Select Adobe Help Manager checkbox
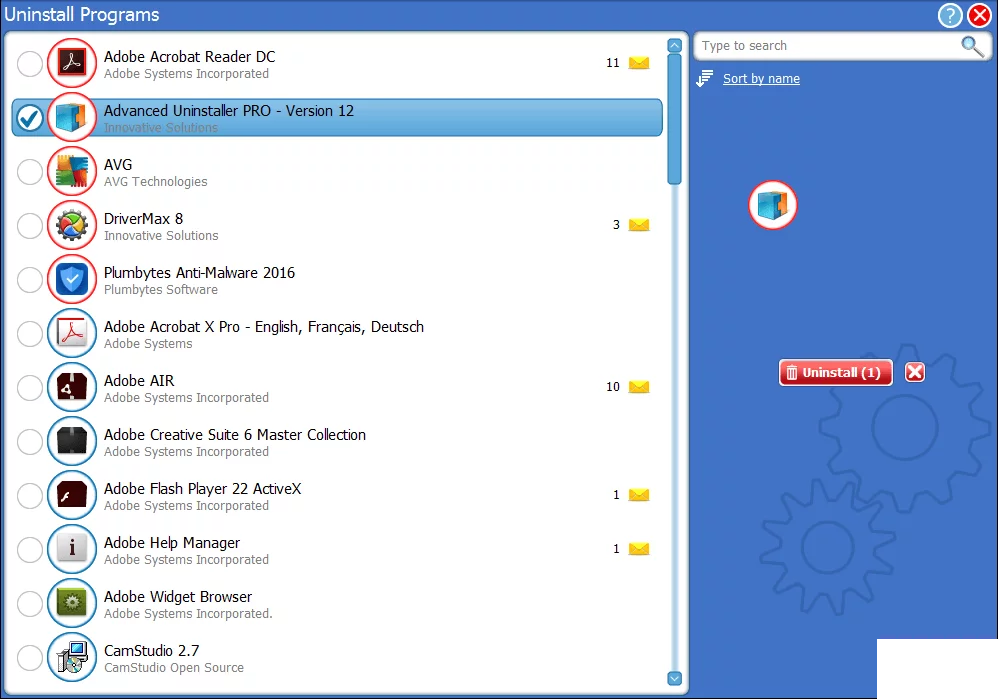This screenshot has height=699, width=998. coord(30,550)
